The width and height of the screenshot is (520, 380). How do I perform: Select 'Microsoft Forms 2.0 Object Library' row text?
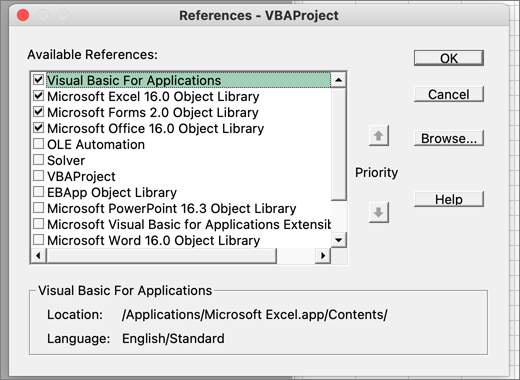point(153,112)
